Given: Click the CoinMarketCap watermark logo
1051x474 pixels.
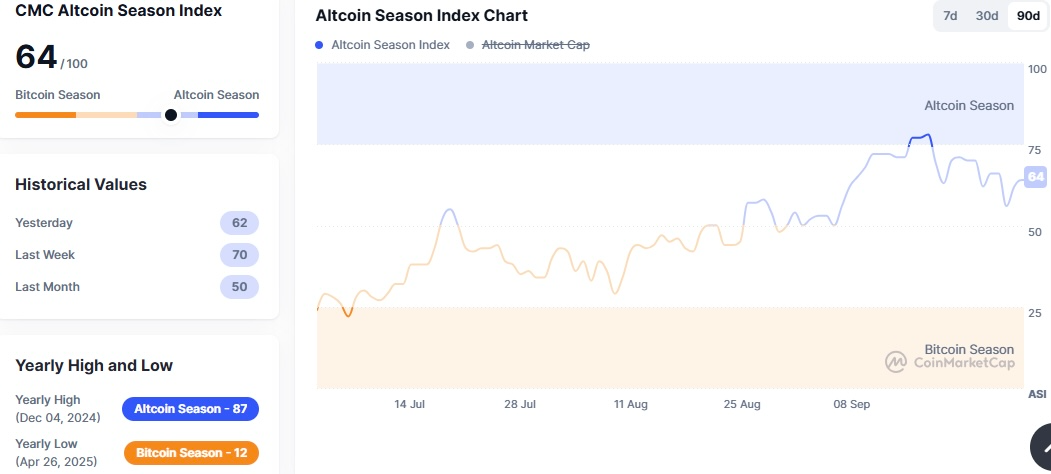Looking at the screenshot, I should 896,361.
